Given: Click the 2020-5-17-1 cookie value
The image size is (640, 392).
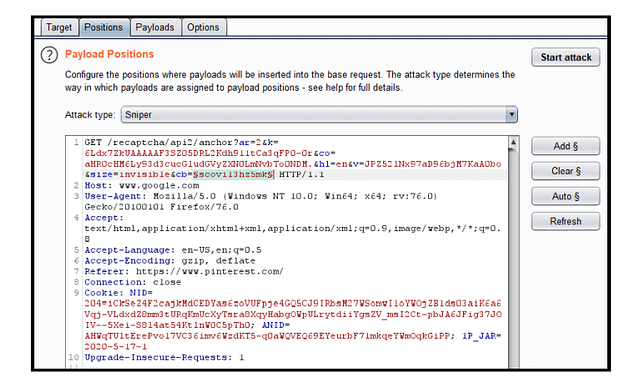Looking at the screenshot, I should [116, 347].
